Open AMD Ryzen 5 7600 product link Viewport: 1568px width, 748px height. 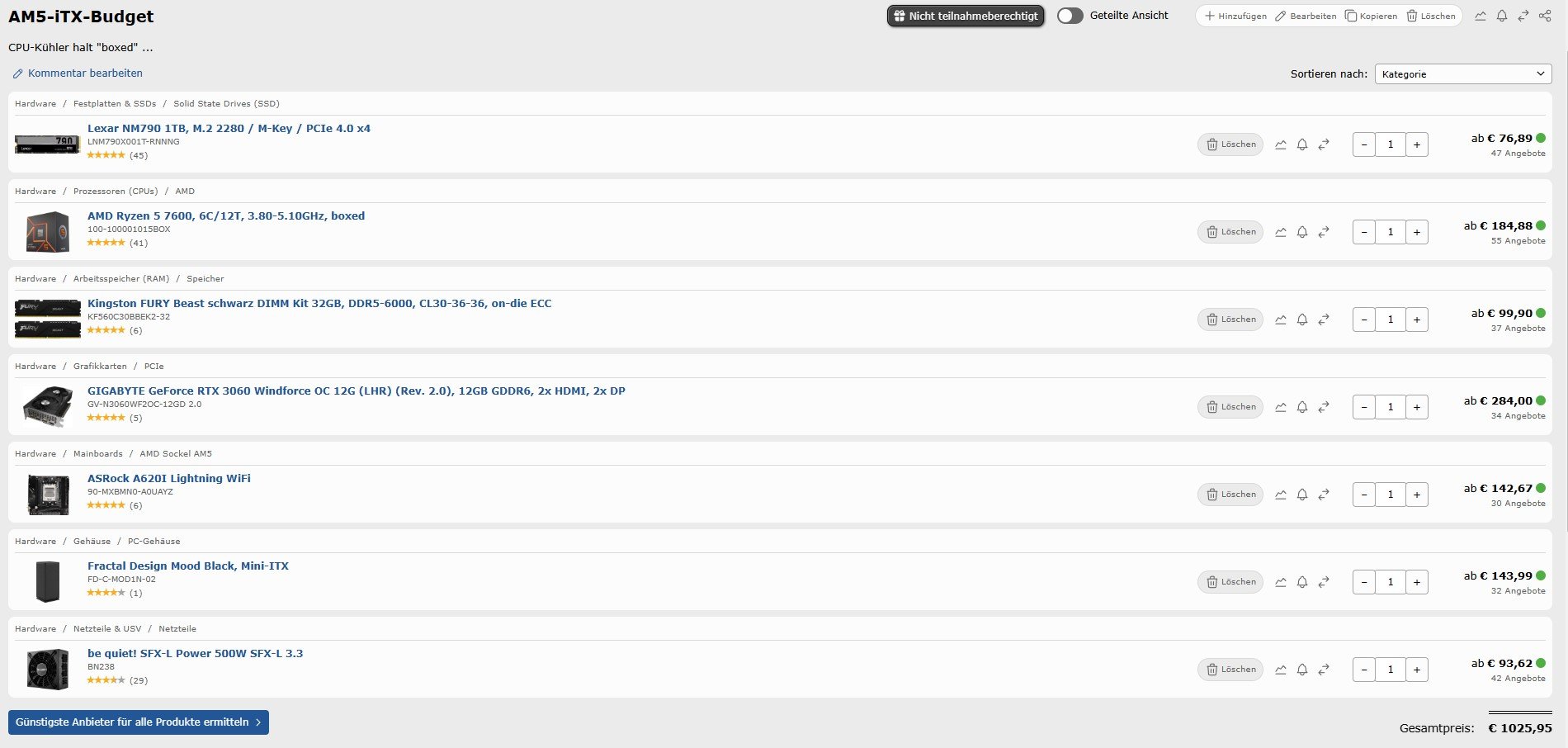pyautogui.click(x=226, y=215)
